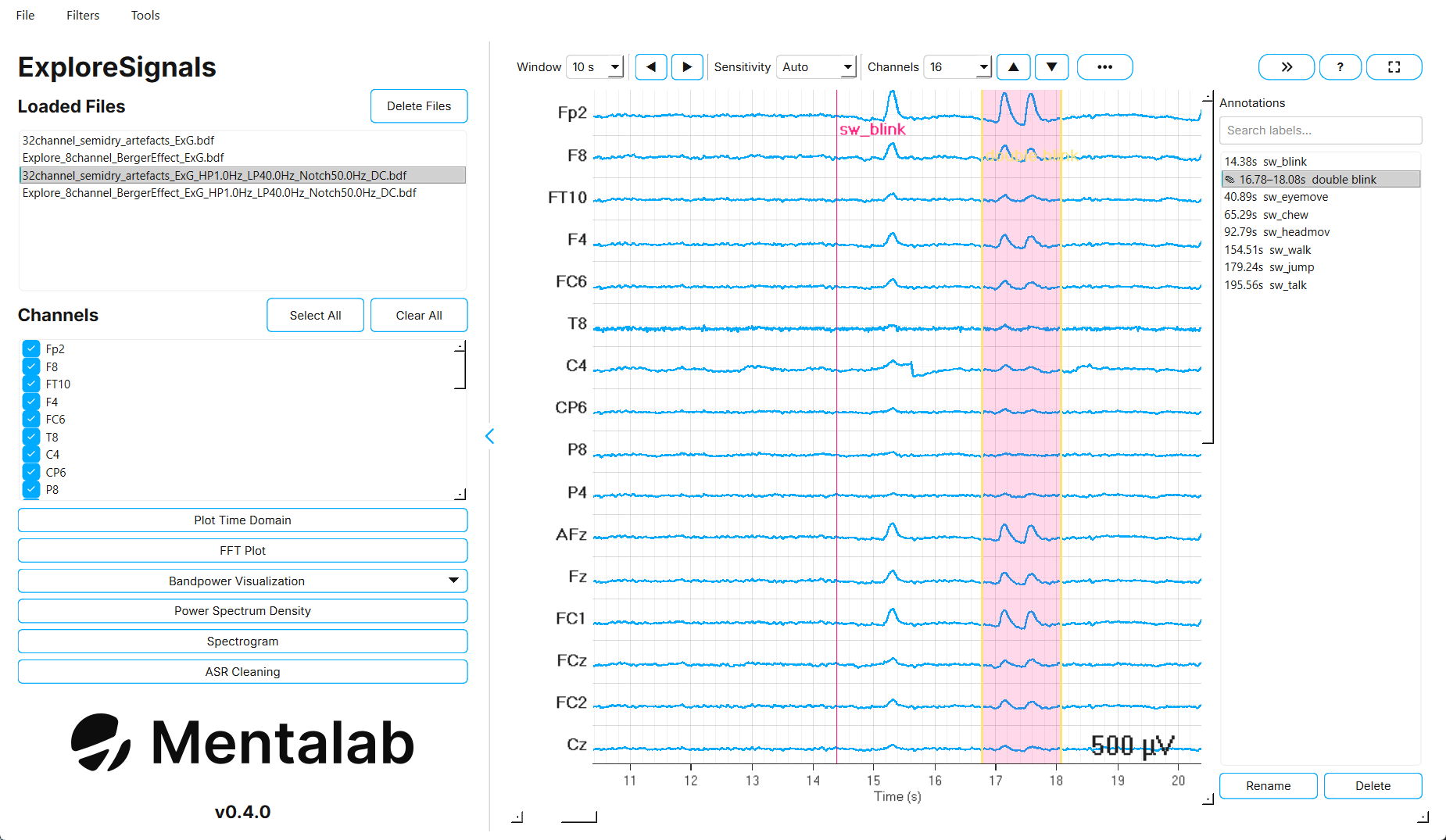The image size is (1446, 840).
Task: Click the AFz channel label on plot
Action: (x=571, y=534)
